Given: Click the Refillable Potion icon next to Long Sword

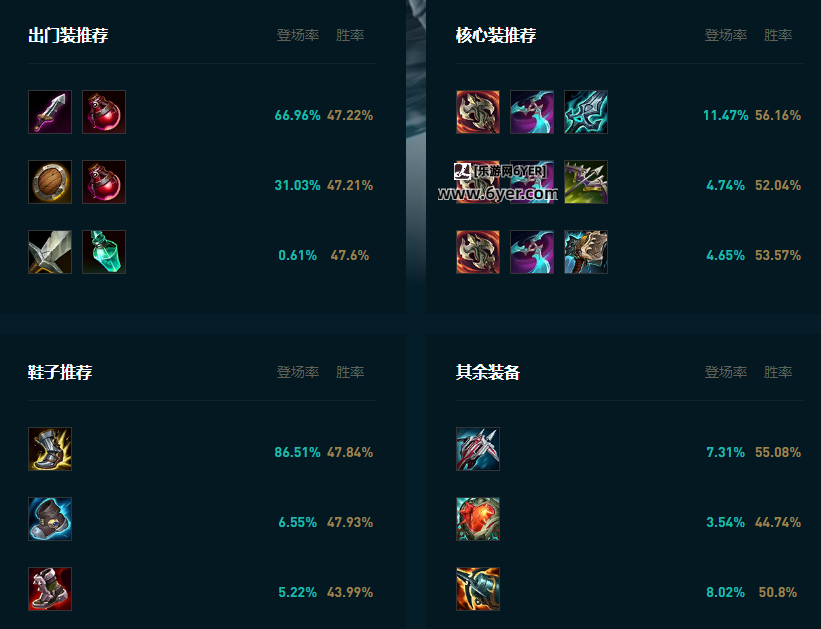Looking at the screenshot, I should tap(104, 112).
